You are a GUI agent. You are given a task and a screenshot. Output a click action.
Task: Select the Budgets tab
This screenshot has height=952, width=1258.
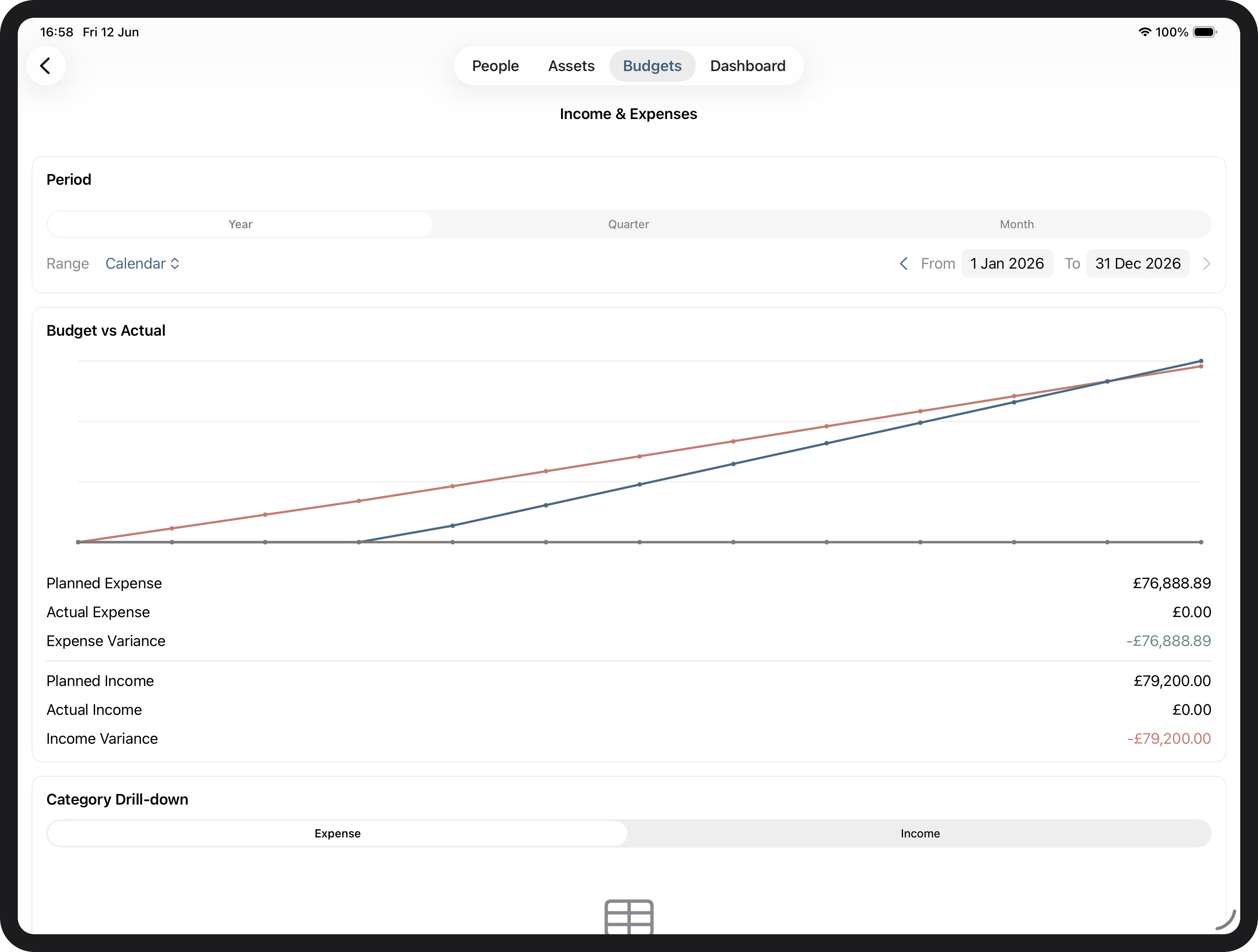652,66
